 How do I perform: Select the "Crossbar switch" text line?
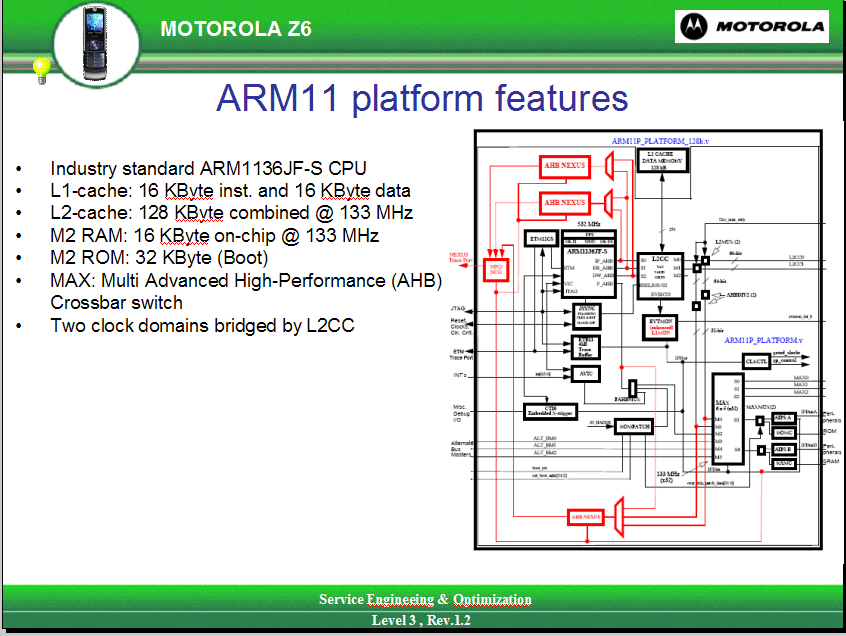[117, 303]
